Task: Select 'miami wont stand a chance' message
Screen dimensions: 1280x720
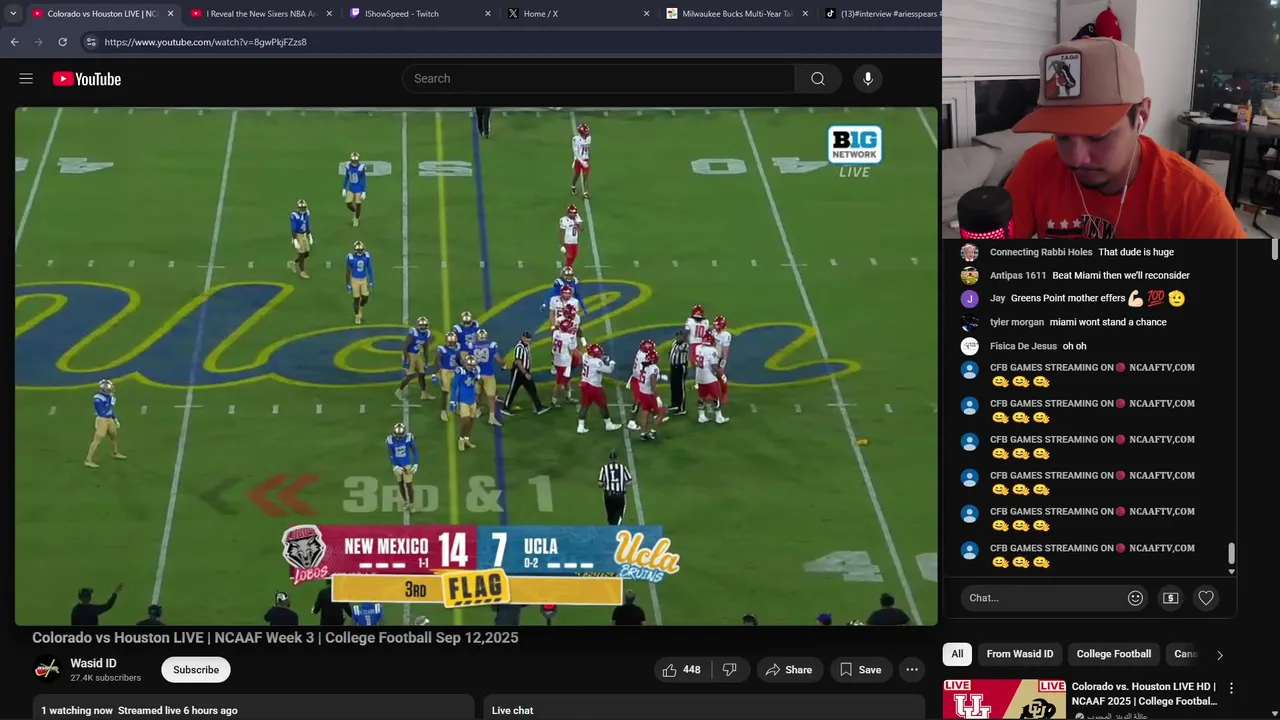Action: 1108,322
